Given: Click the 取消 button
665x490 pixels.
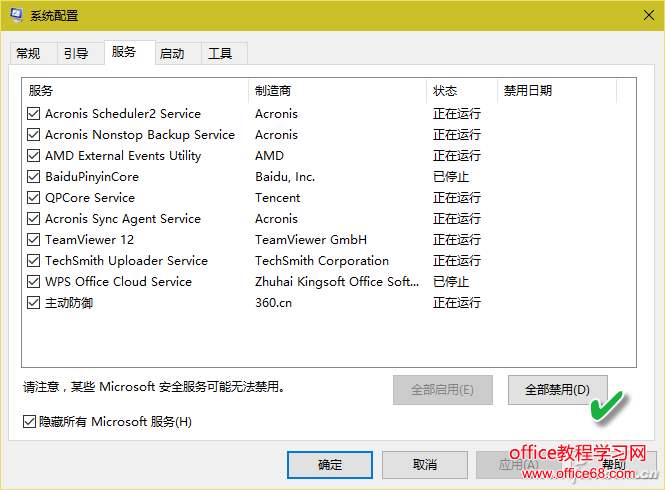Looking at the screenshot, I should [425, 465].
